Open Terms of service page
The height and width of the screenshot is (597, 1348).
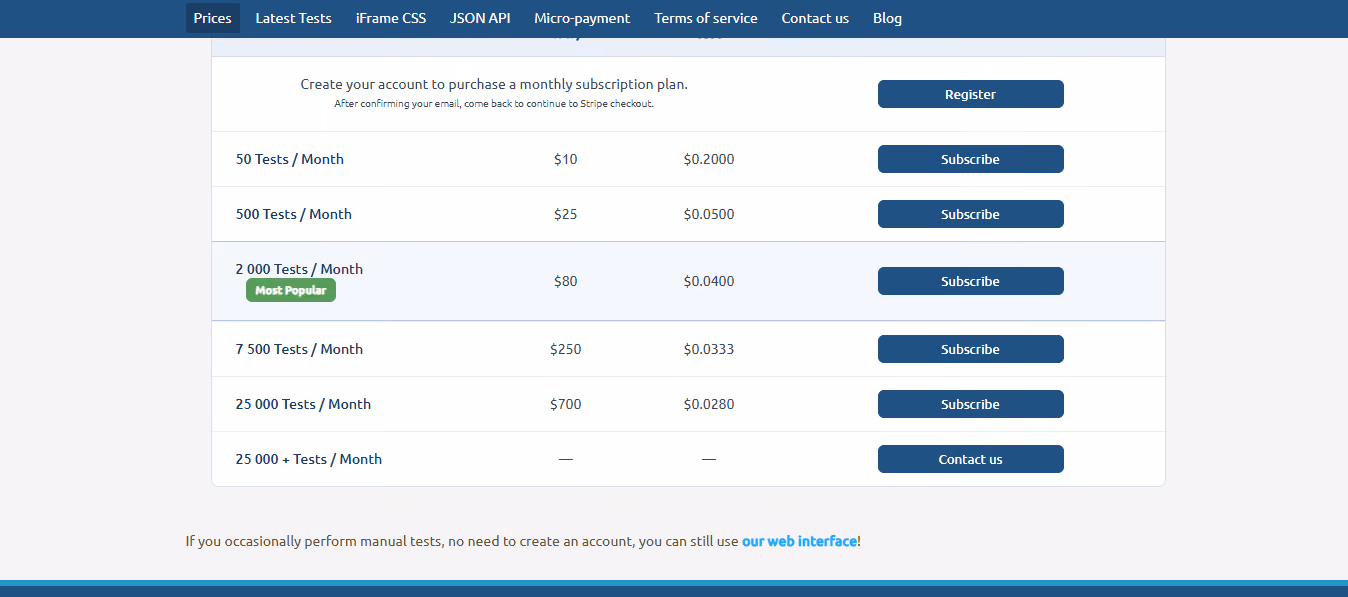coord(706,18)
